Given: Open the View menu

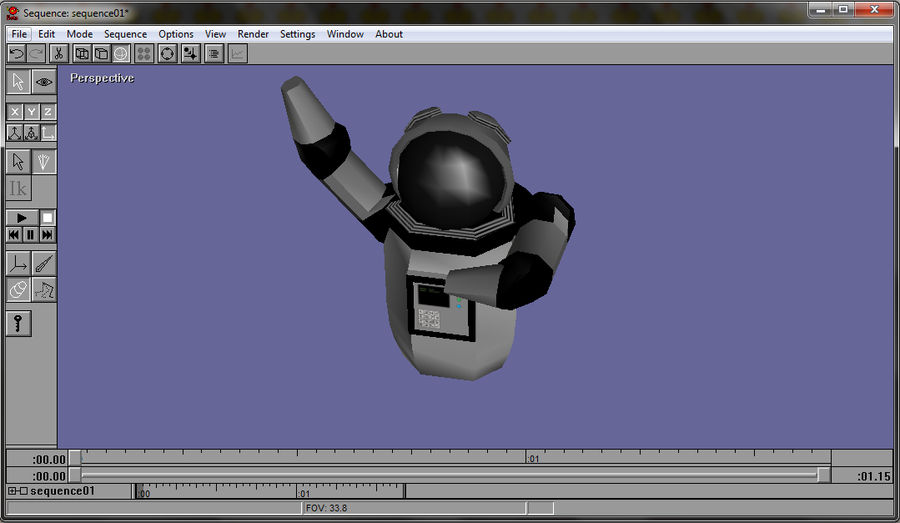Looking at the screenshot, I should (215, 34).
